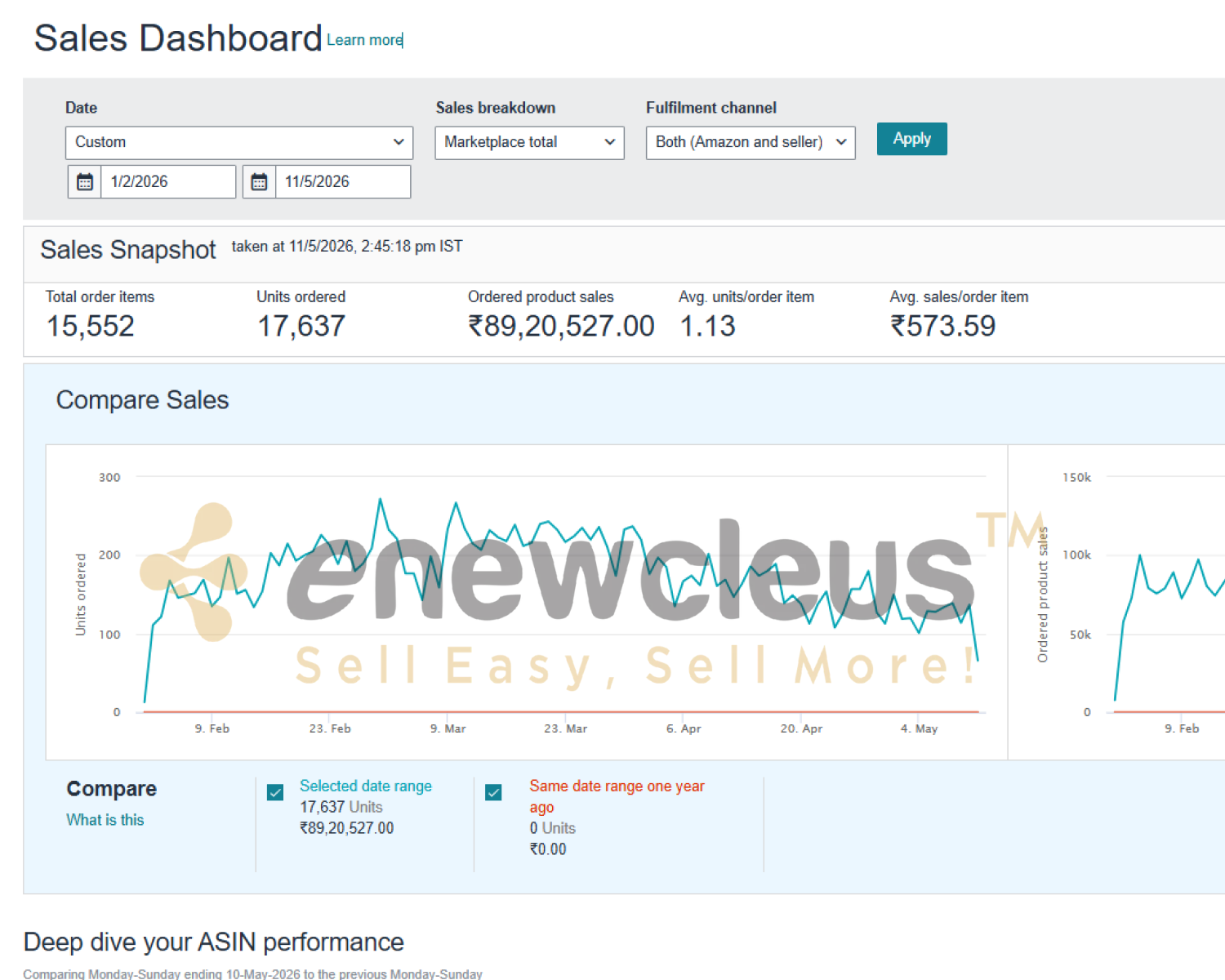Click the Total order items figure 15,552

point(90,326)
